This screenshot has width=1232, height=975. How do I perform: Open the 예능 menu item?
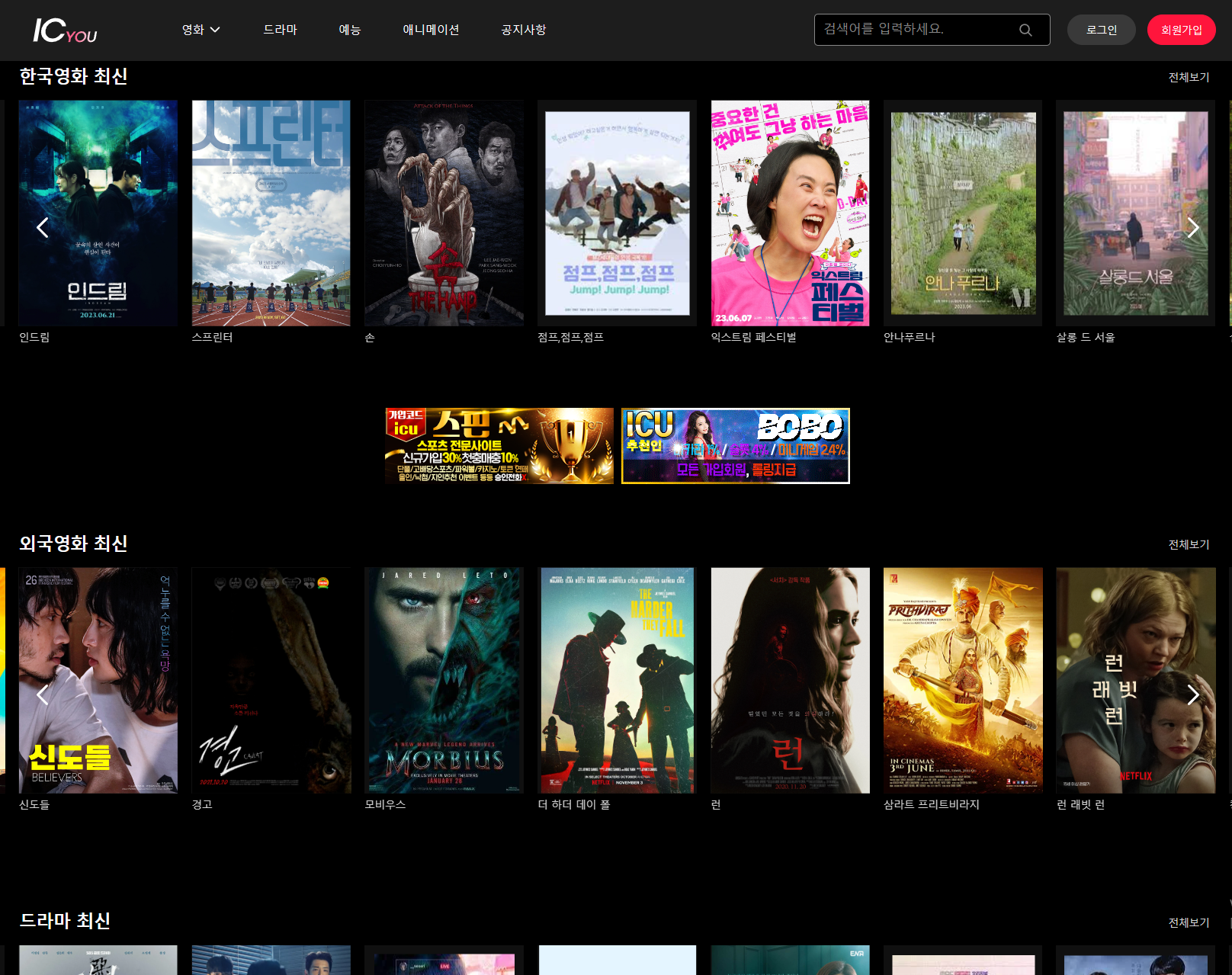(x=349, y=30)
